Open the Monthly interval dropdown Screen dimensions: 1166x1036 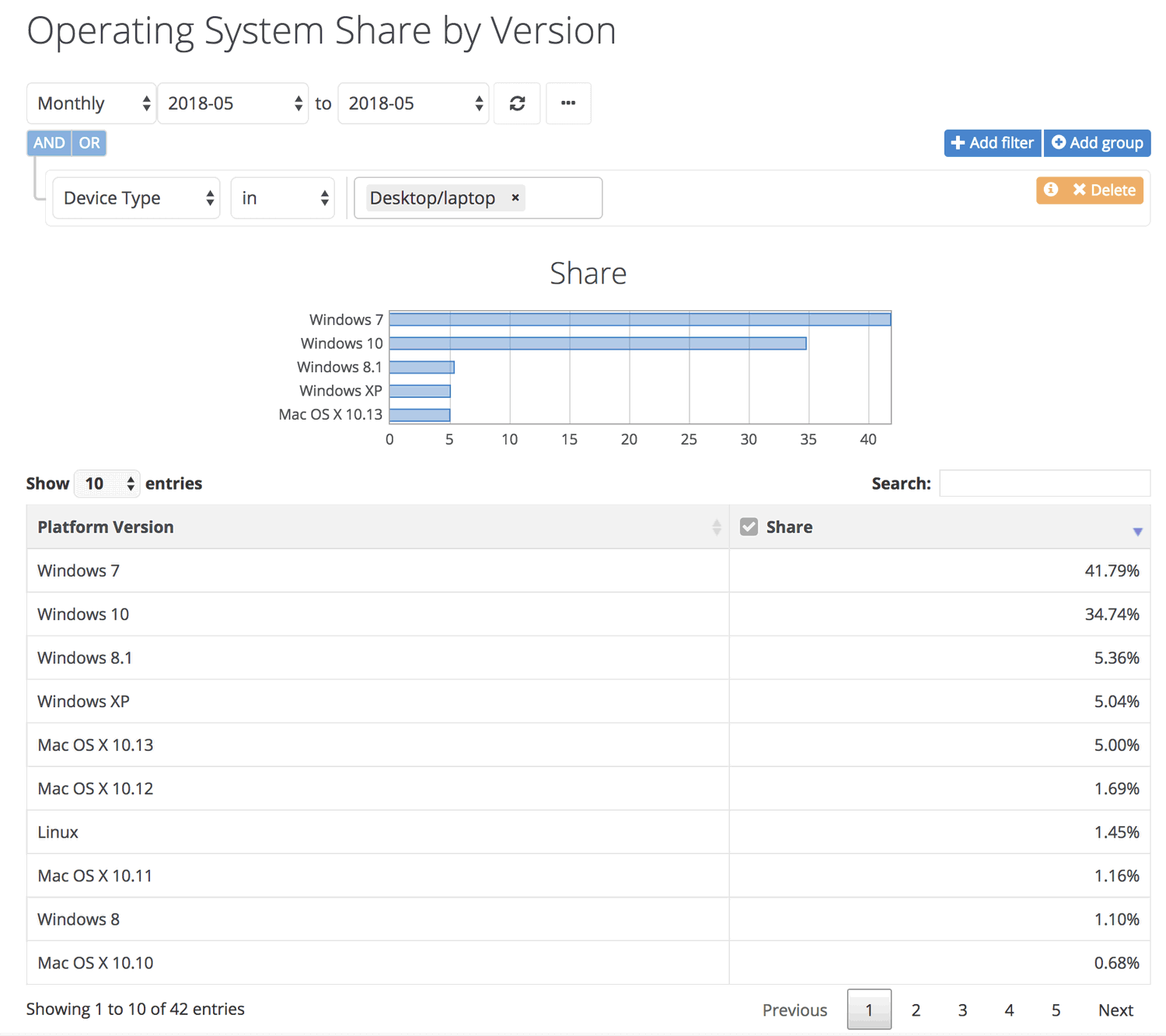(92, 103)
